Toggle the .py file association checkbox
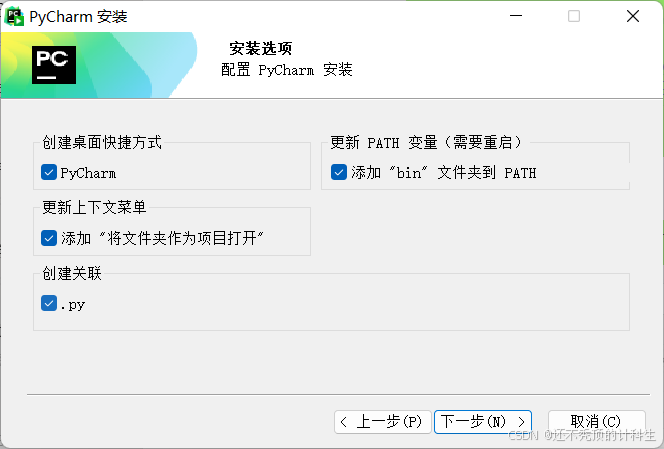The image size is (664, 449). 49,303
